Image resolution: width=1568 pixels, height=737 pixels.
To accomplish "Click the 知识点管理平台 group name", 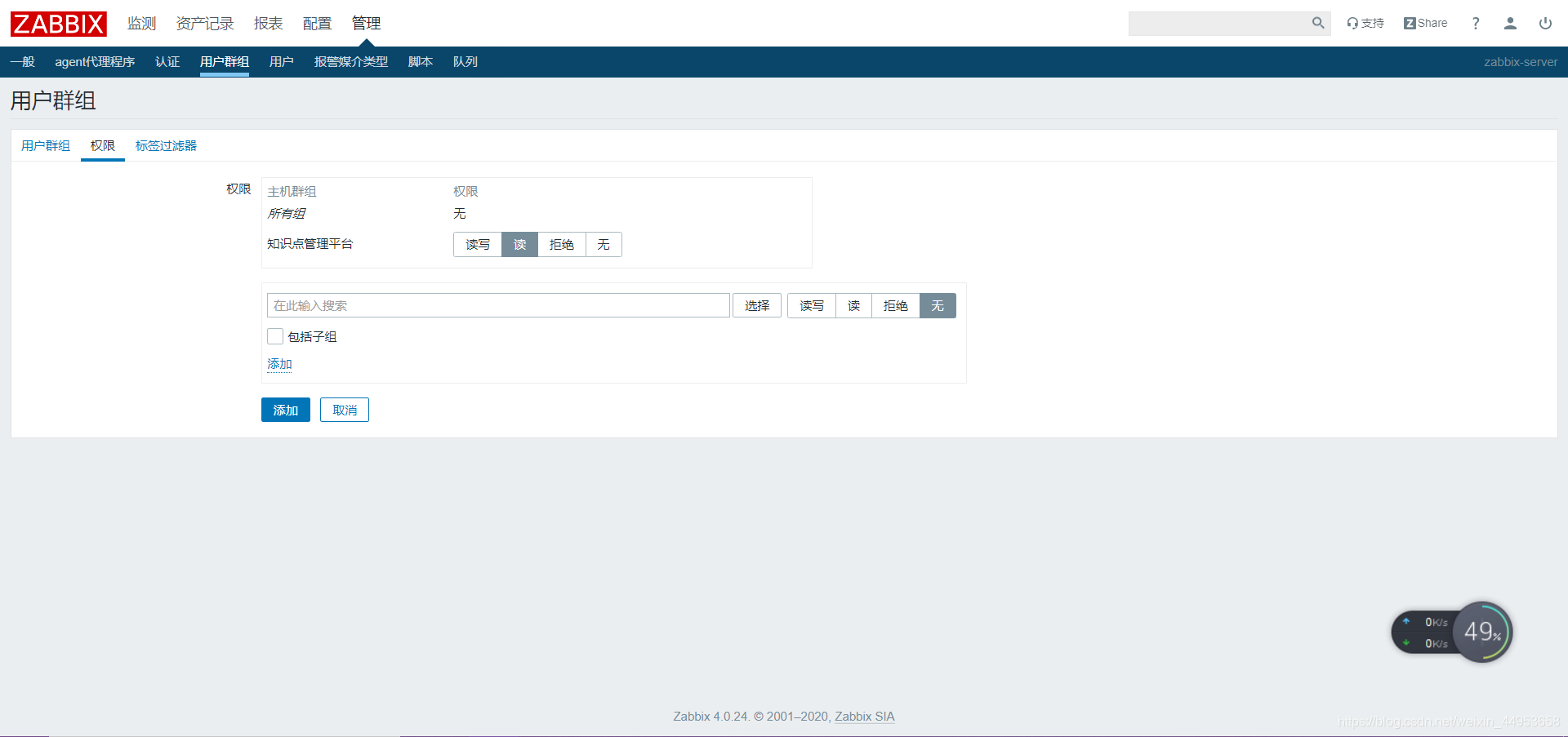I will [x=310, y=244].
